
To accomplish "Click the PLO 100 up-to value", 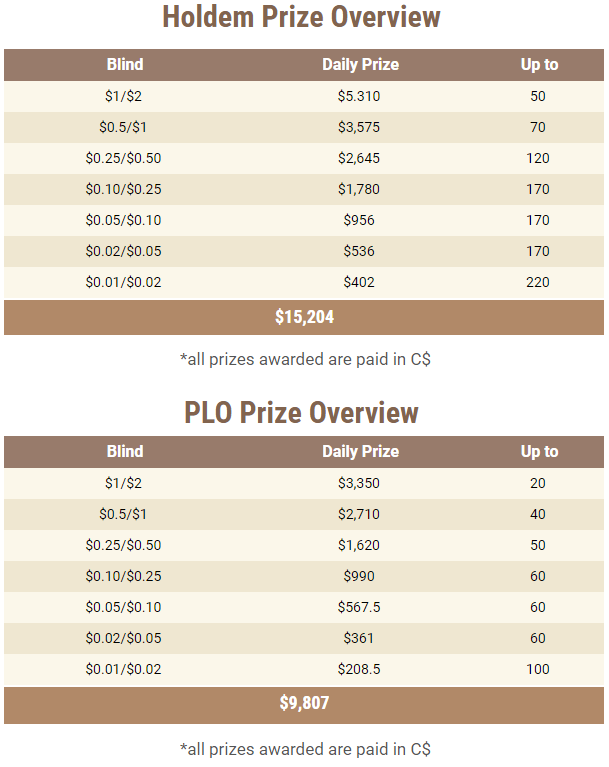I will click(538, 669).
